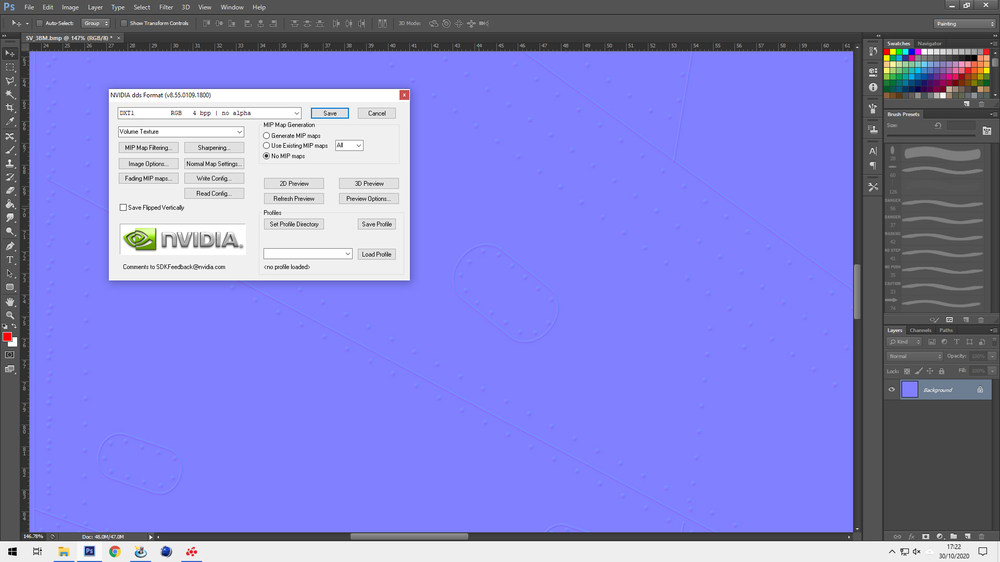Select the Hand tool
This screenshot has height=562, width=1000.
click(10, 302)
